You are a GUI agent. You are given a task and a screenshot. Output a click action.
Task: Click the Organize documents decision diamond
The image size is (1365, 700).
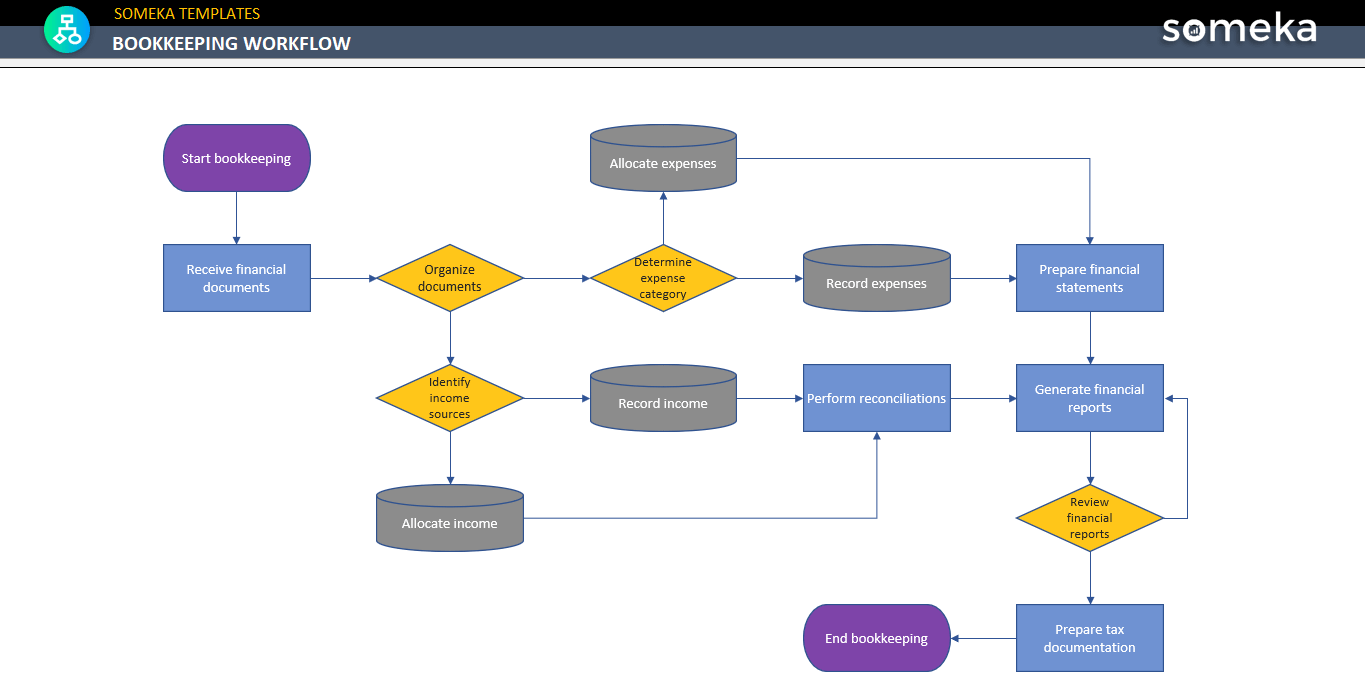point(449,278)
